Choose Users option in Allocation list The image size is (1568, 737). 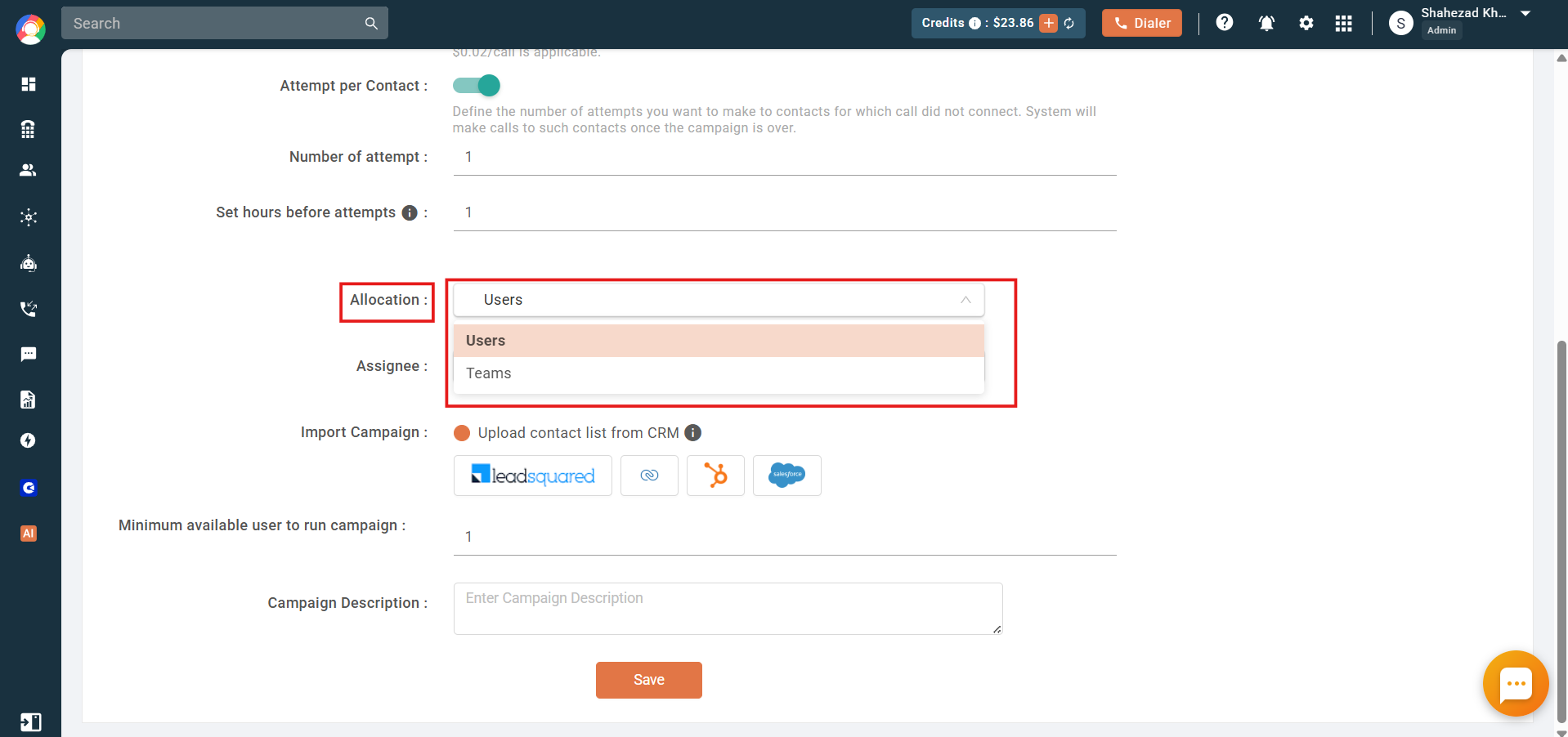point(719,341)
